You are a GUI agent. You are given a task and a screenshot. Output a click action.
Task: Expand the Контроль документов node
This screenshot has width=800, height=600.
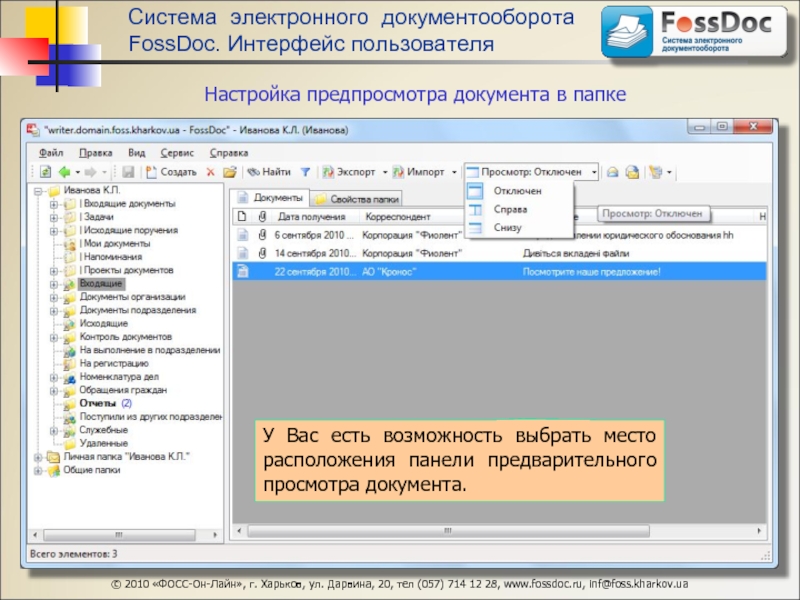(54, 337)
